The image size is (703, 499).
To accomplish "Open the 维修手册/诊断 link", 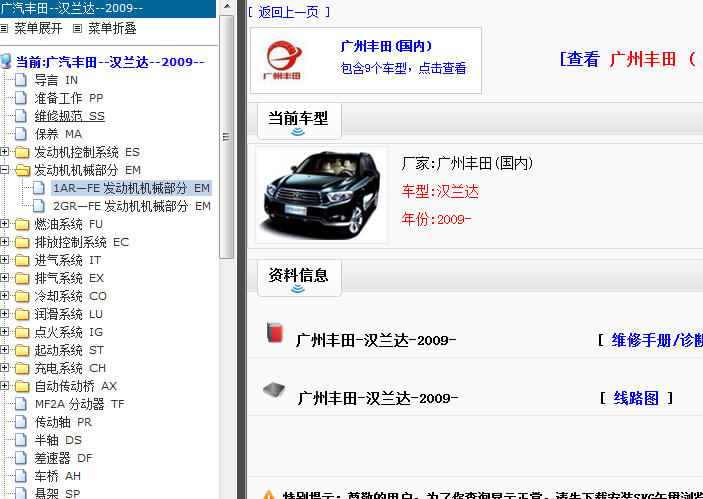I will click(657, 340).
